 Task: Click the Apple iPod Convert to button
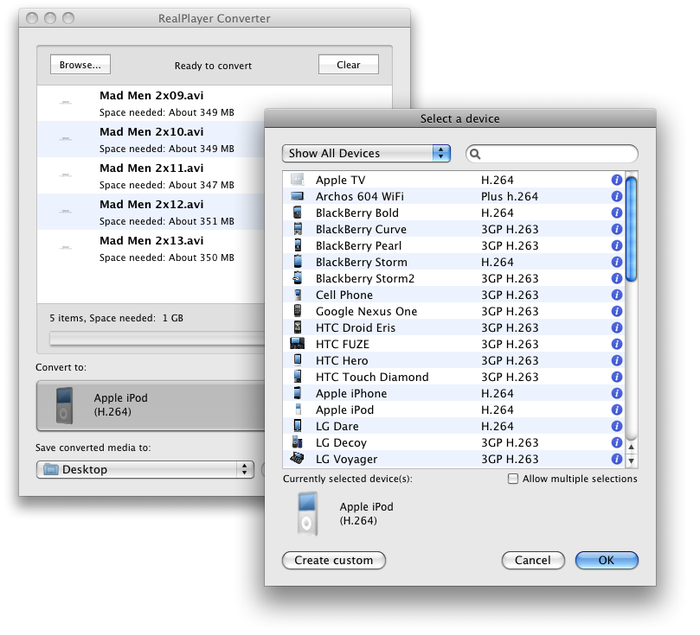click(x=150, y=405)
